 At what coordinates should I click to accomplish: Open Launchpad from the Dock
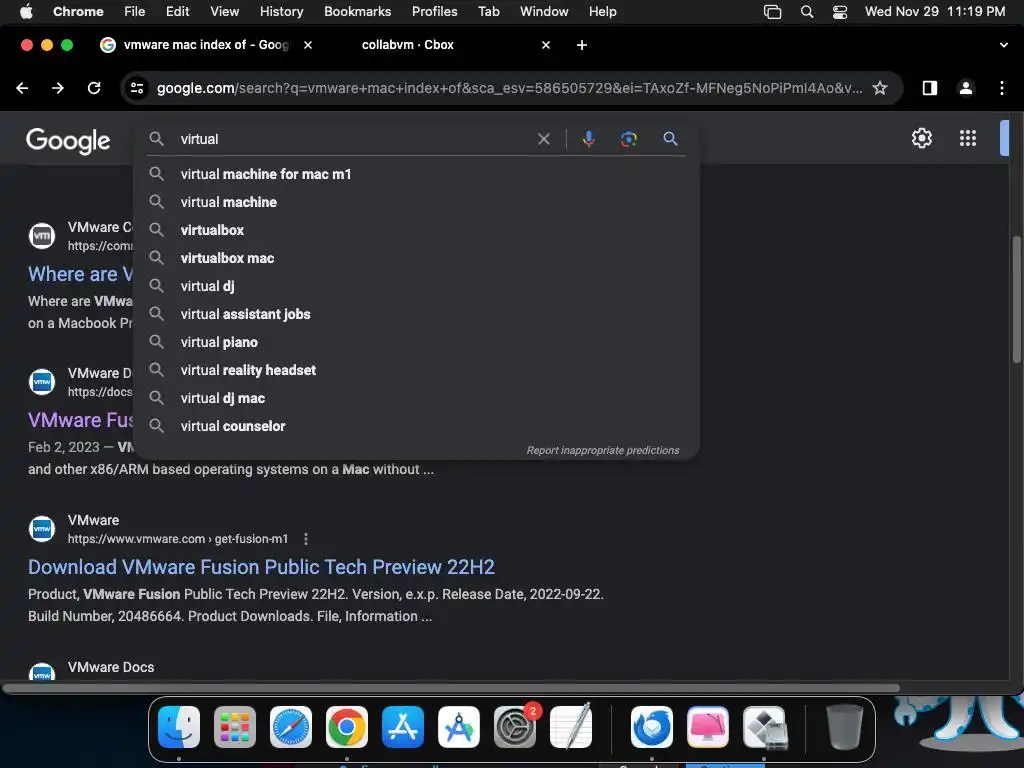(x=235, y=727)
